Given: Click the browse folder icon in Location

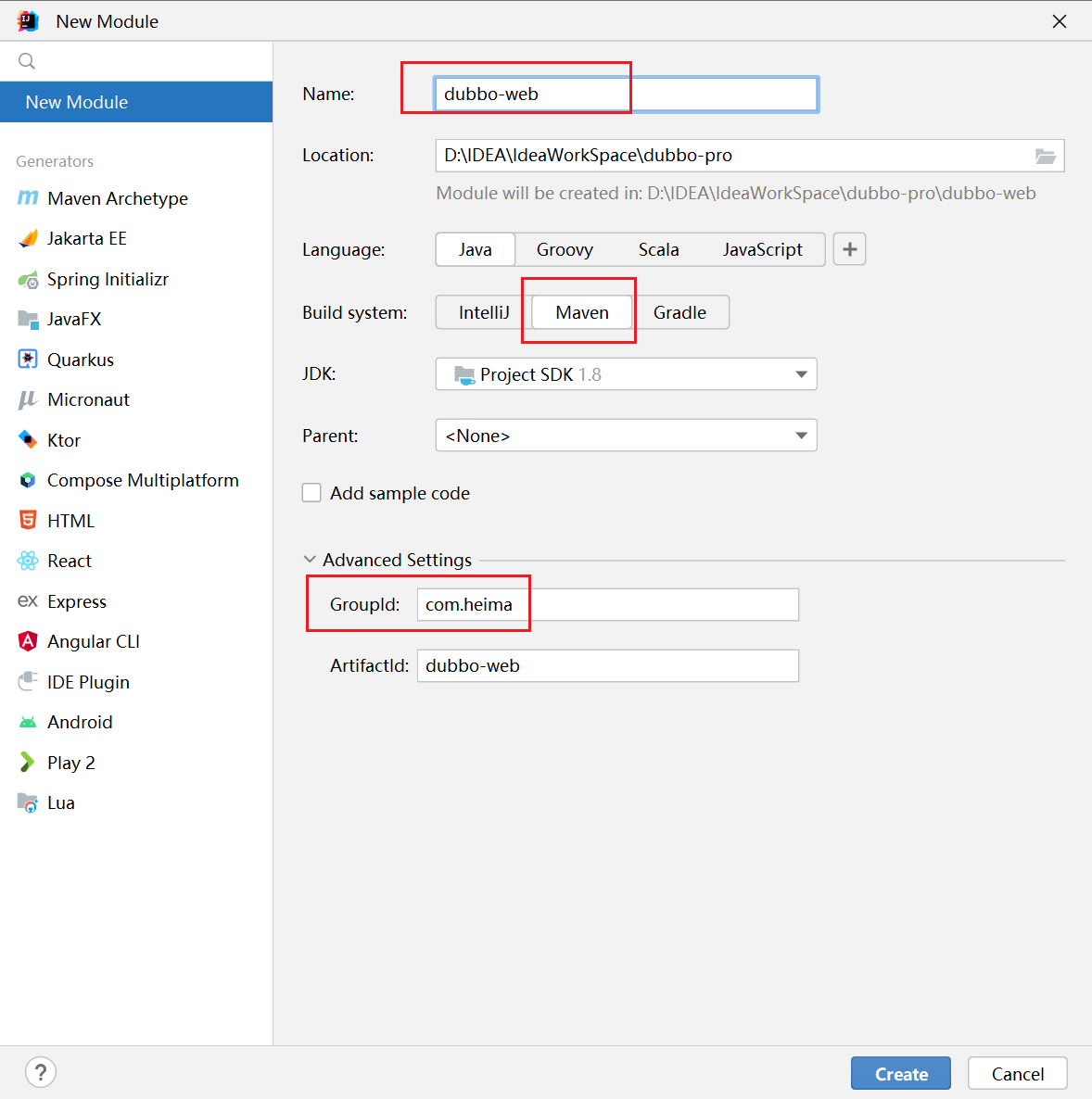Looking at the screenshot, I should tap(1045, 156).
